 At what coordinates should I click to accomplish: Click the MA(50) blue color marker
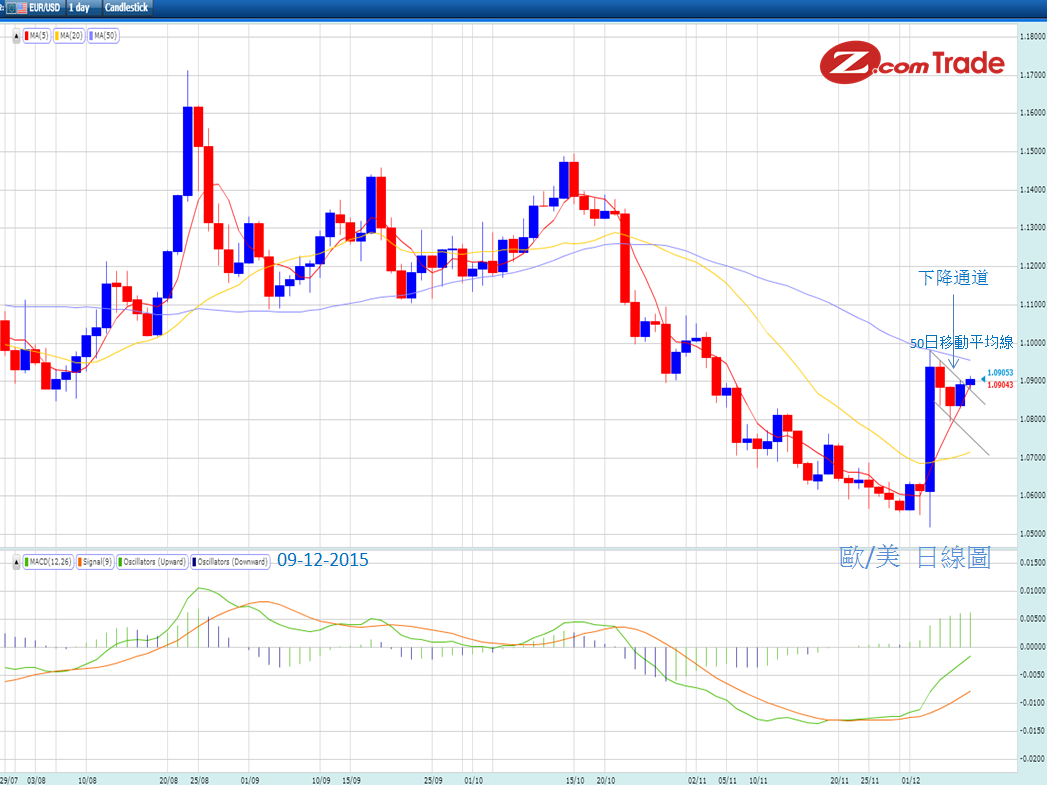coord(91,35)
